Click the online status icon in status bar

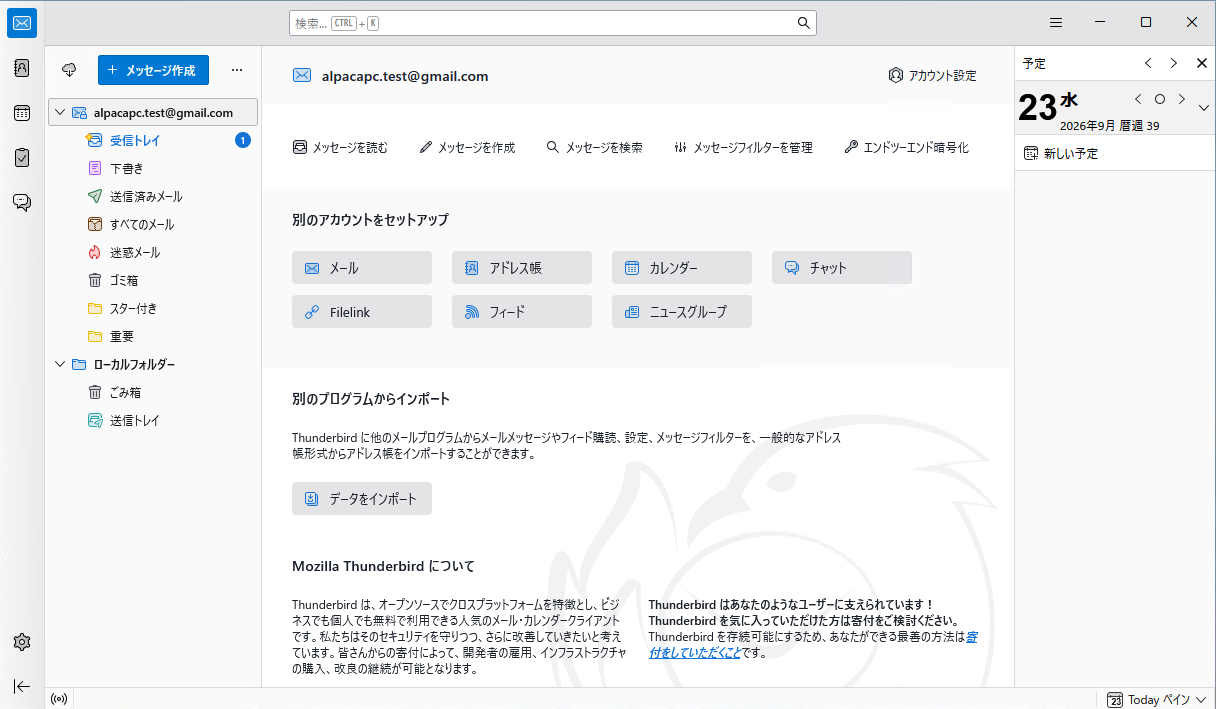click(59, 699)
